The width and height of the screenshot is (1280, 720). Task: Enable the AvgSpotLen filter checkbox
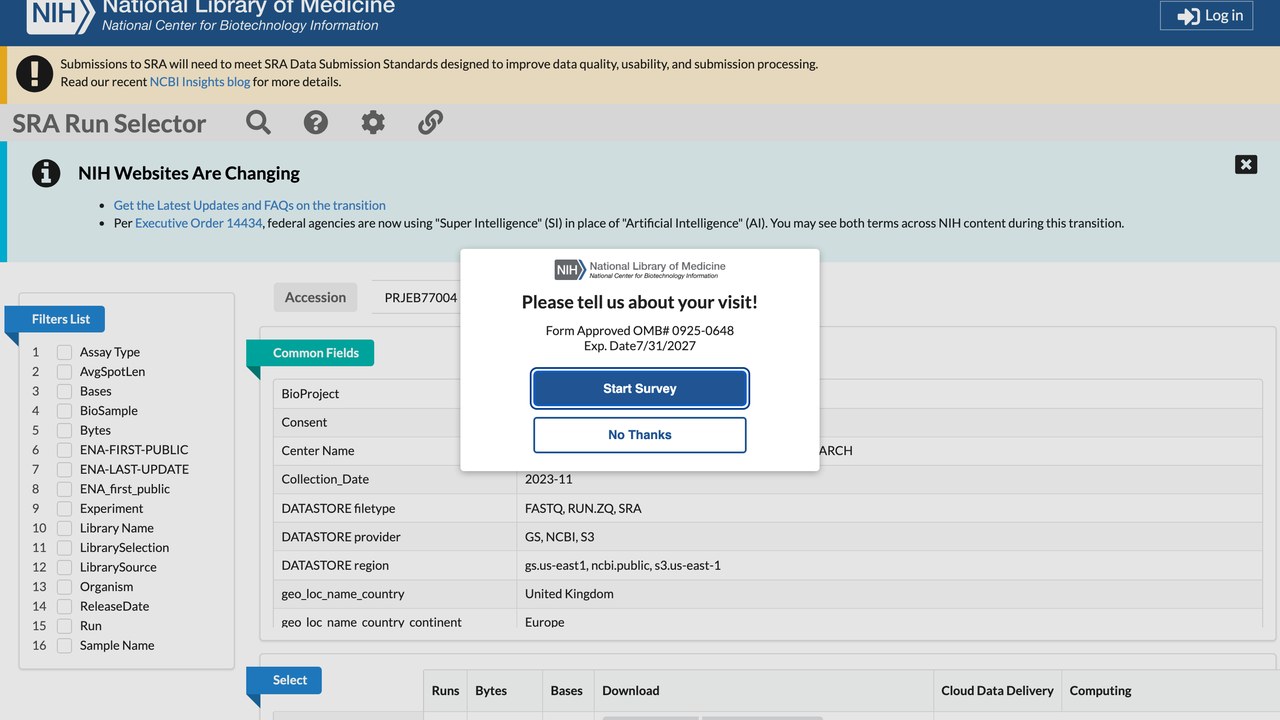[x=64, y=372]
